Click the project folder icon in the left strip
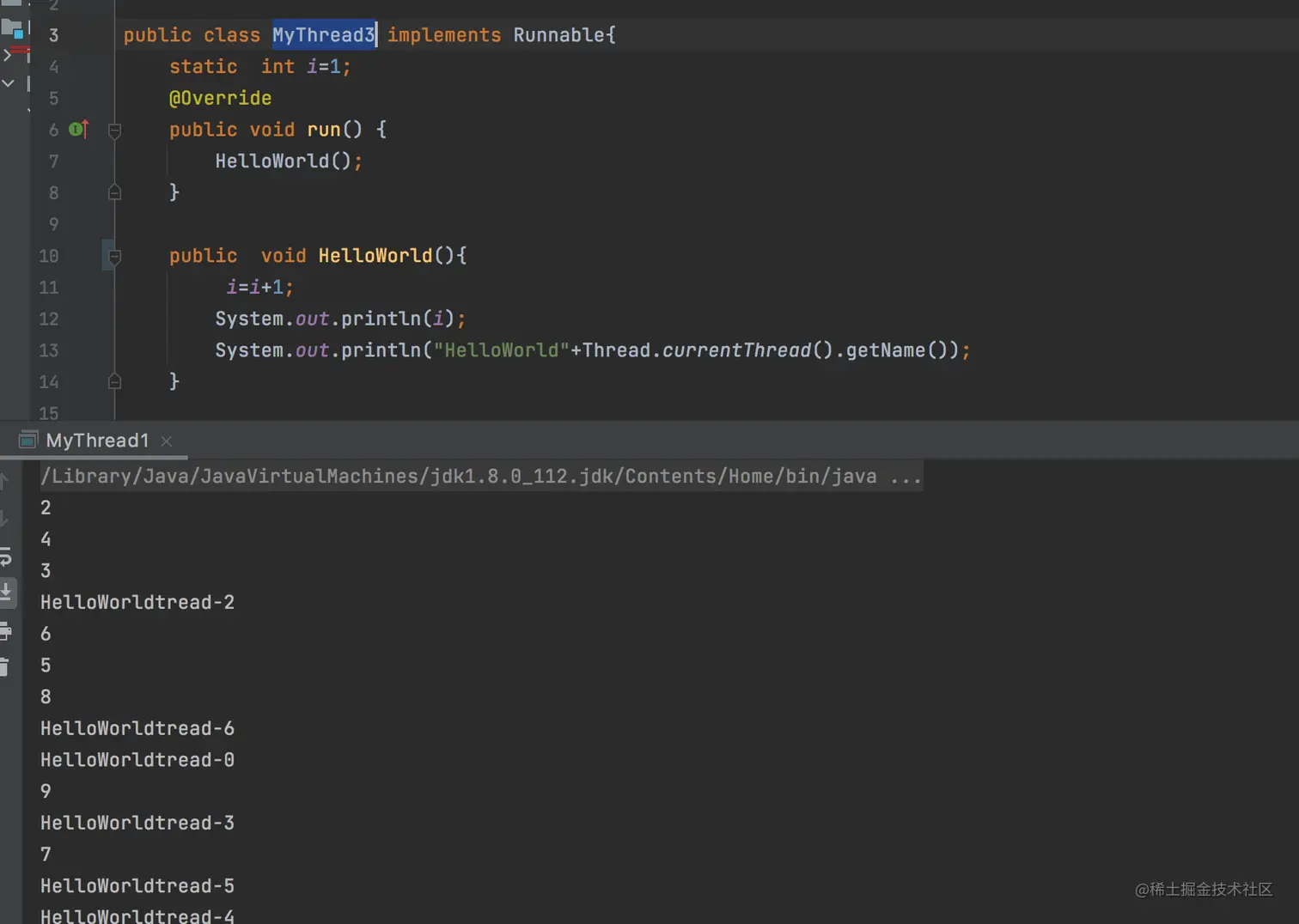Screen dimensions: 1299x924 (12, 28)
